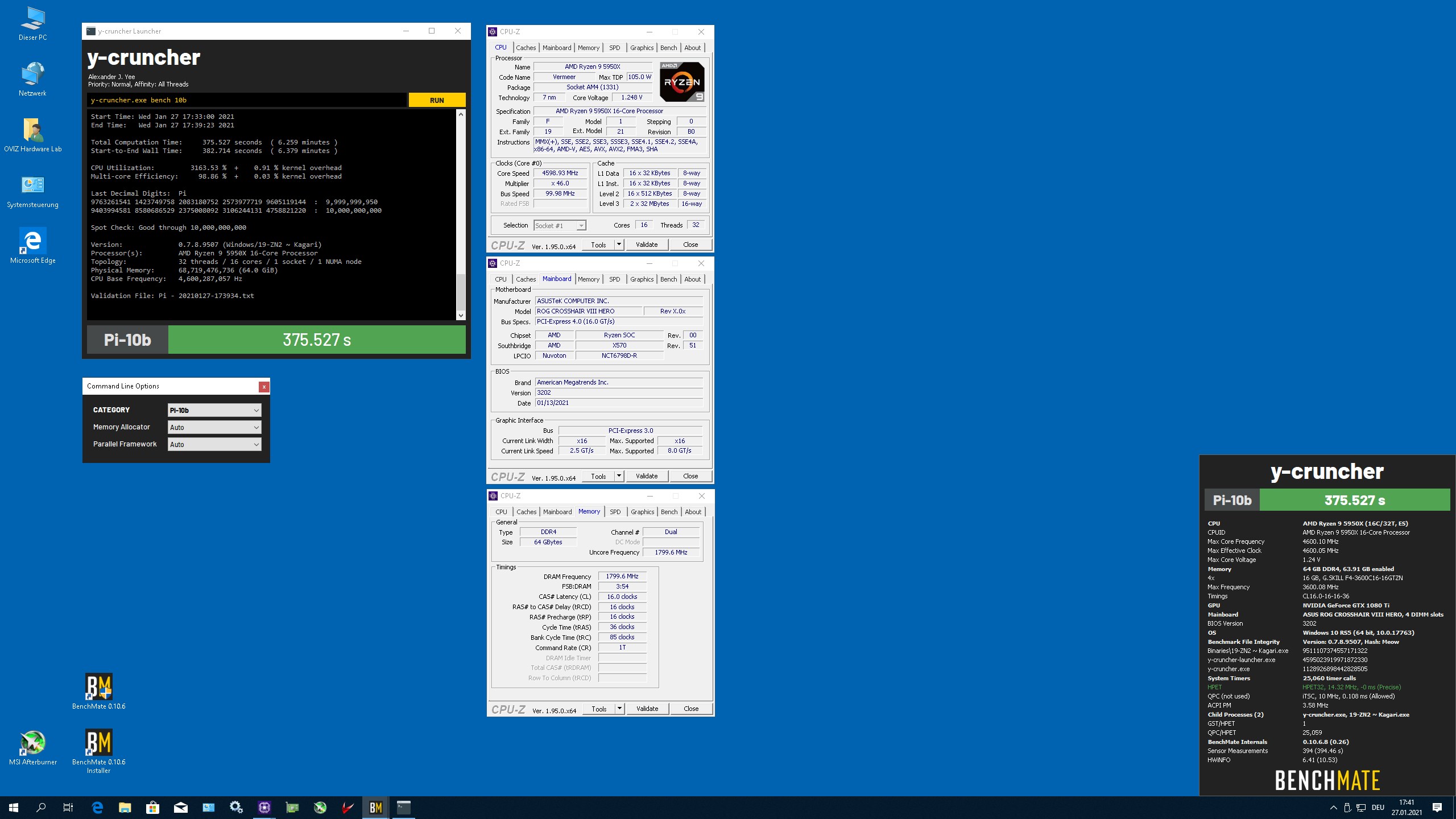This screenshot has width=1456, height=819.
Task: Open File Explorer from taskbar
Action: point(125,808)
